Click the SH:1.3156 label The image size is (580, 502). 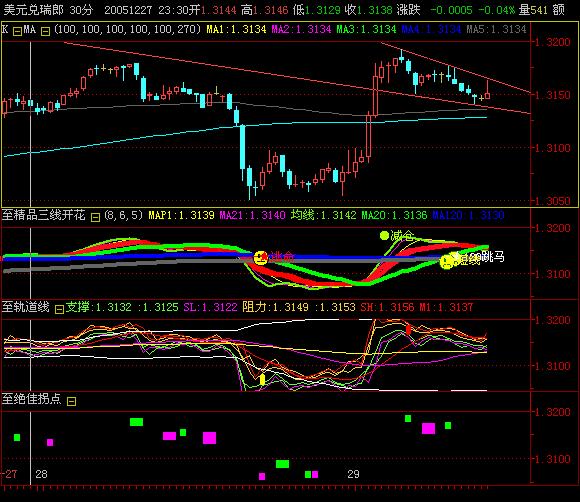click(x=387, y=307)
